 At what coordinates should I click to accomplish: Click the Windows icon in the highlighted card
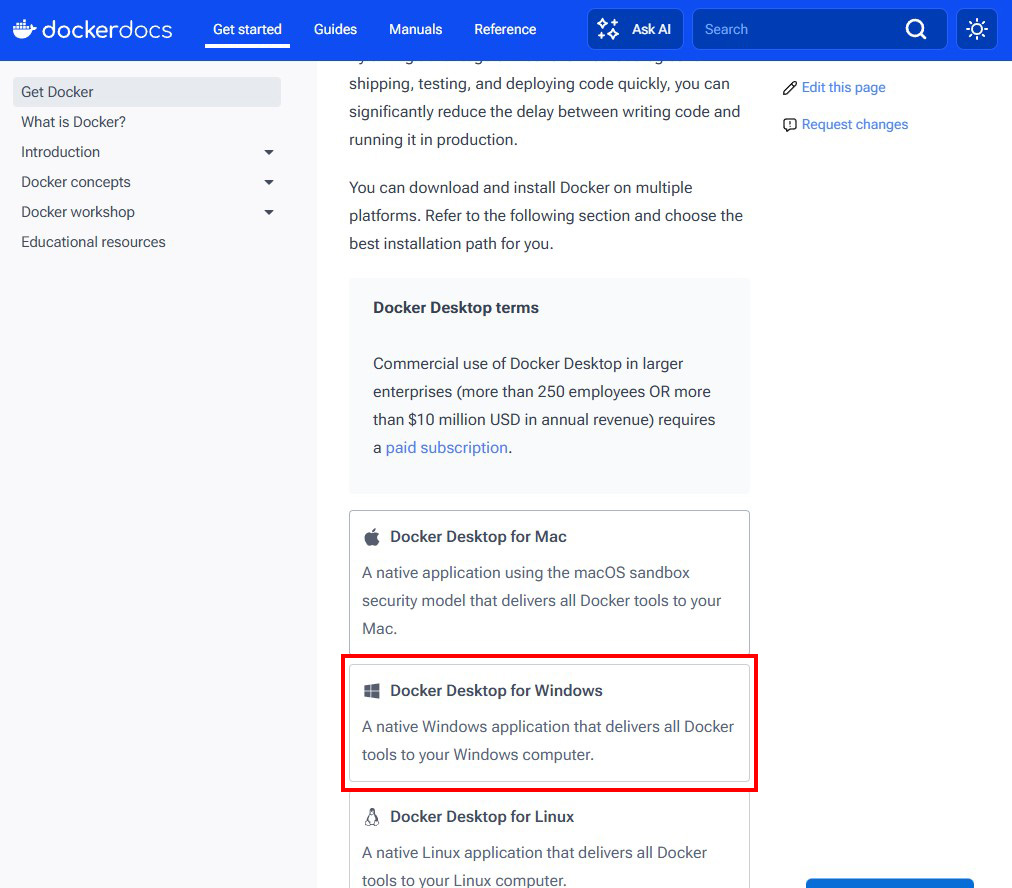[371, 689]
